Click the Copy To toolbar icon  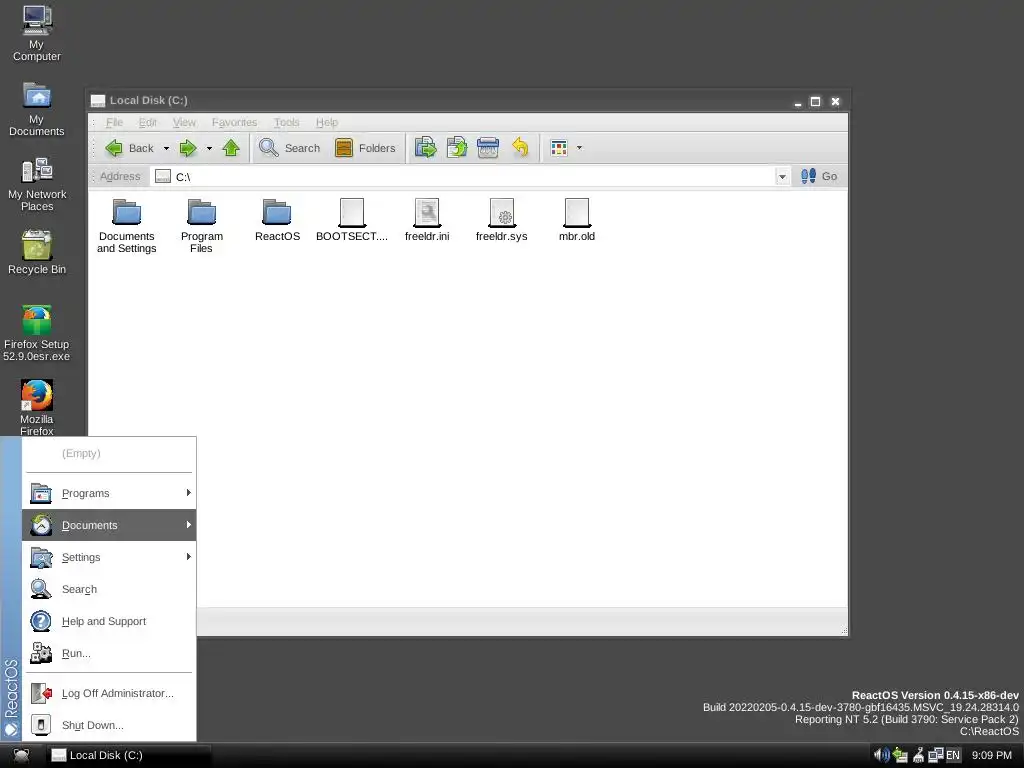pos(456,148)
